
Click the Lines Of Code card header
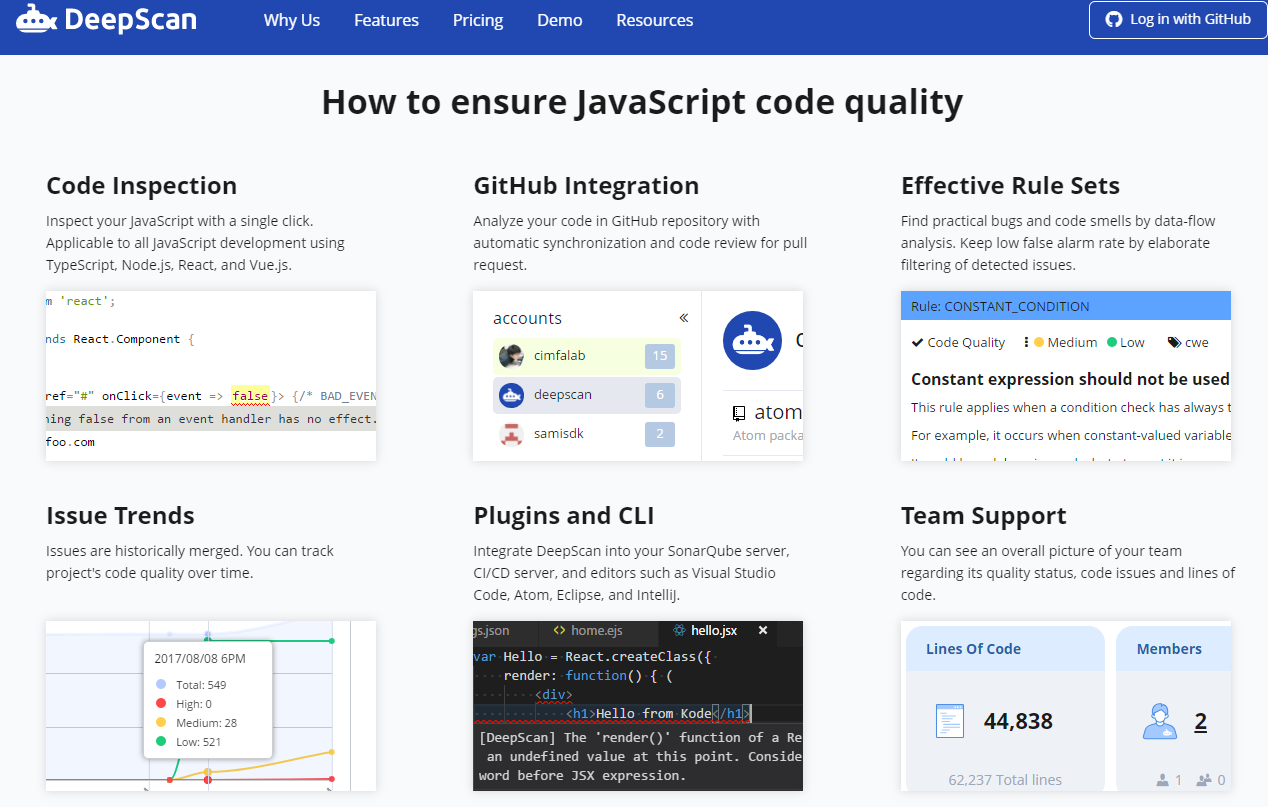(1005, 649)
